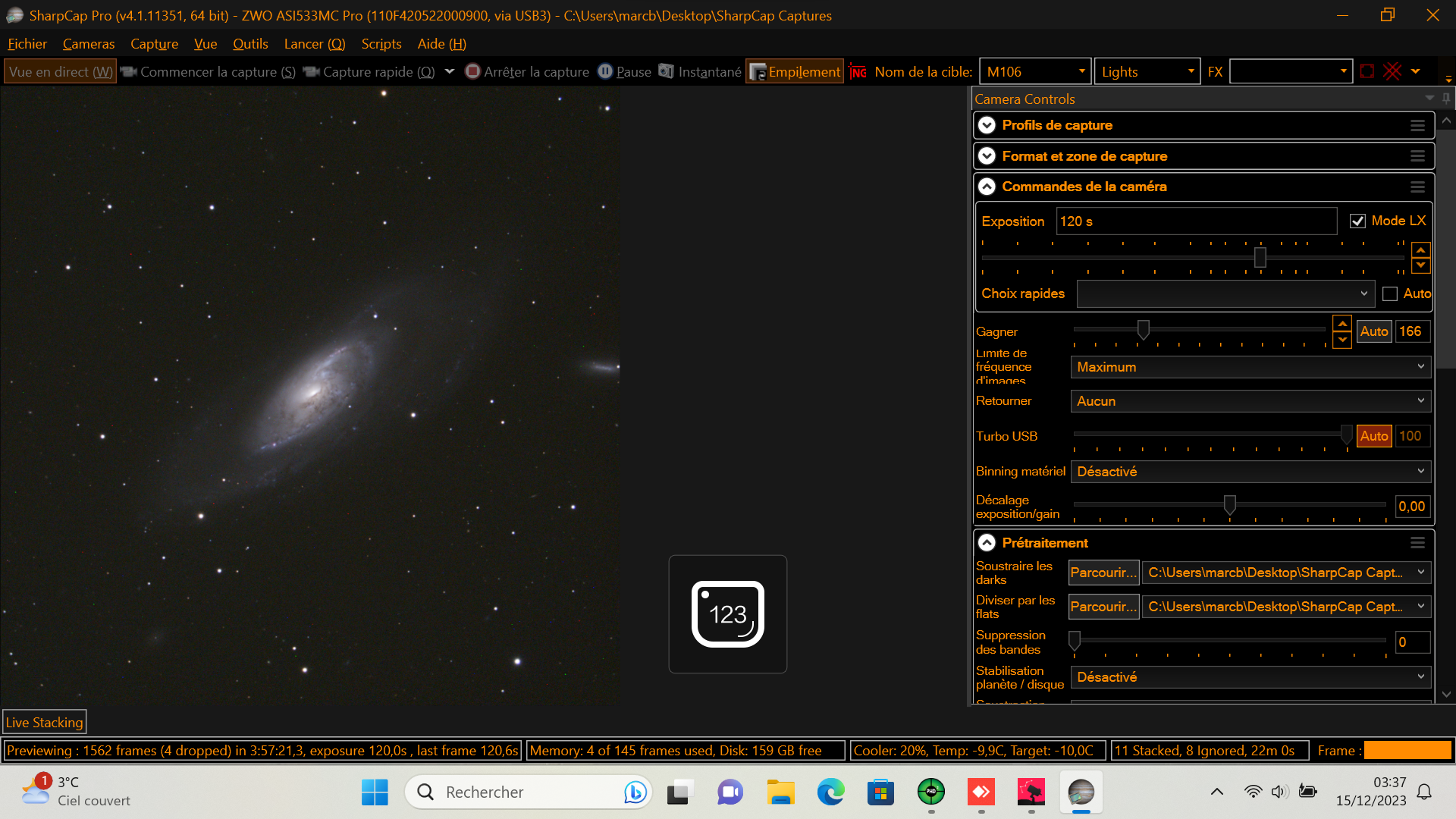Click the exposure slider handle

click(1260, 258)
